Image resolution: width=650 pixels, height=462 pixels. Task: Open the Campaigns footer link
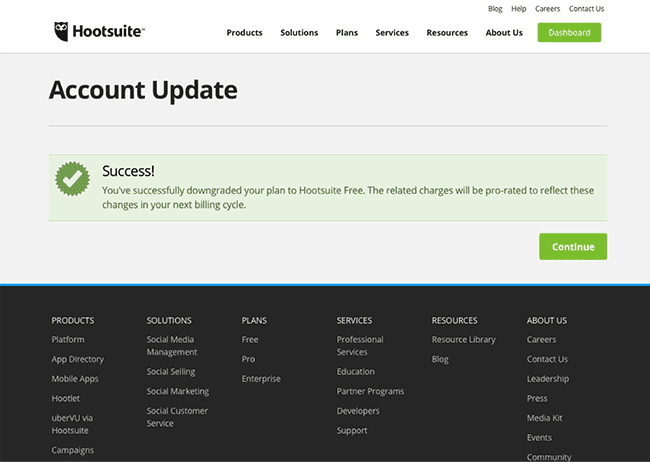click(73, 450)
